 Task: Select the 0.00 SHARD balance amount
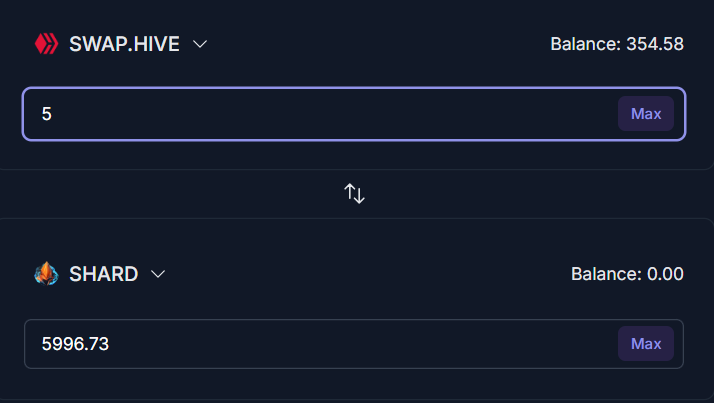point(665,274)
